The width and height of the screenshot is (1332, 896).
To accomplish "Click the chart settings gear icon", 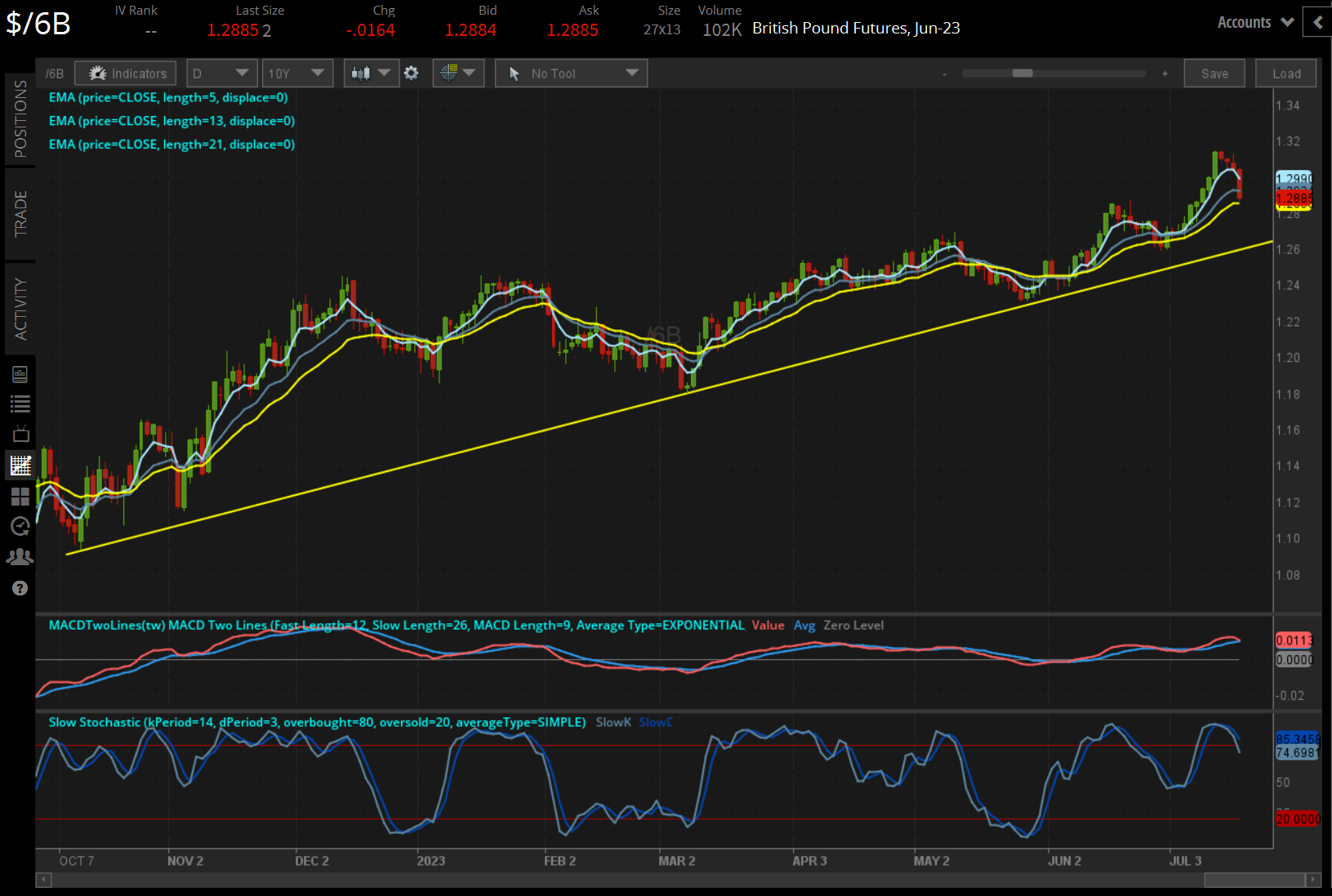I will [412, 74].
